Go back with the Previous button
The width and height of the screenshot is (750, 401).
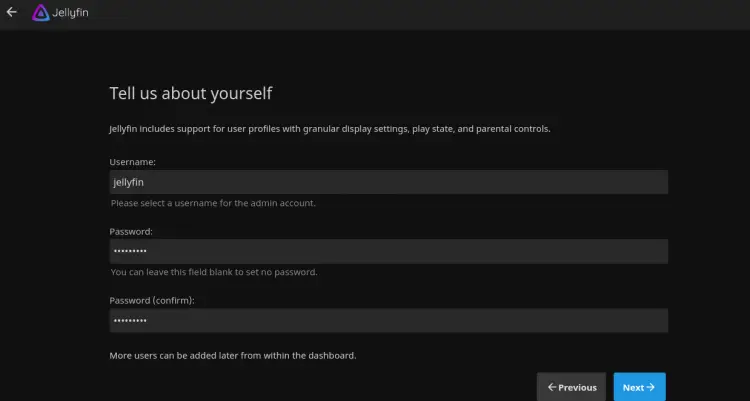click(572, 387)
